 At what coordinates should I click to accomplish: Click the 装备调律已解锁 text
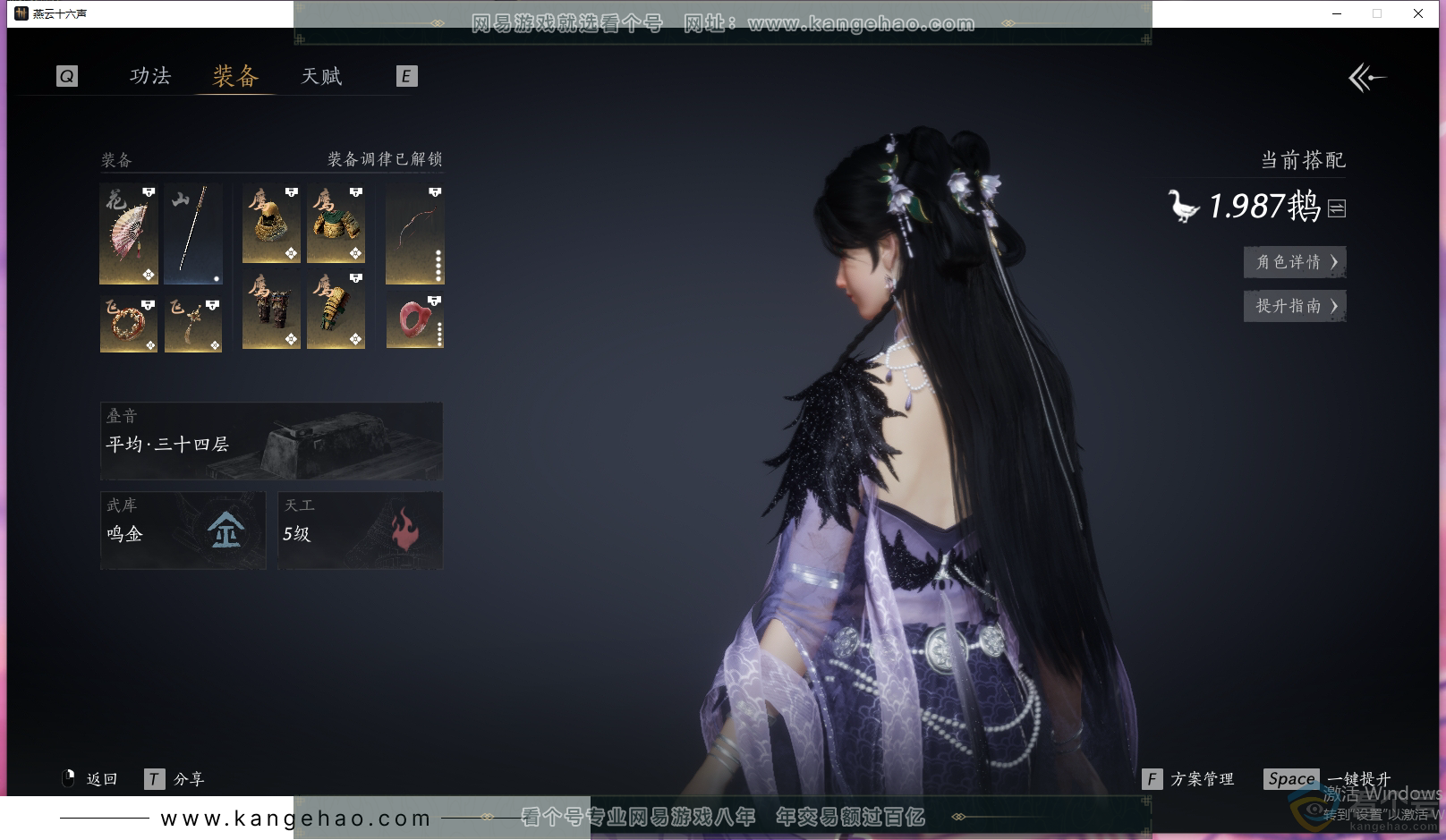click(x=385, y=159)
